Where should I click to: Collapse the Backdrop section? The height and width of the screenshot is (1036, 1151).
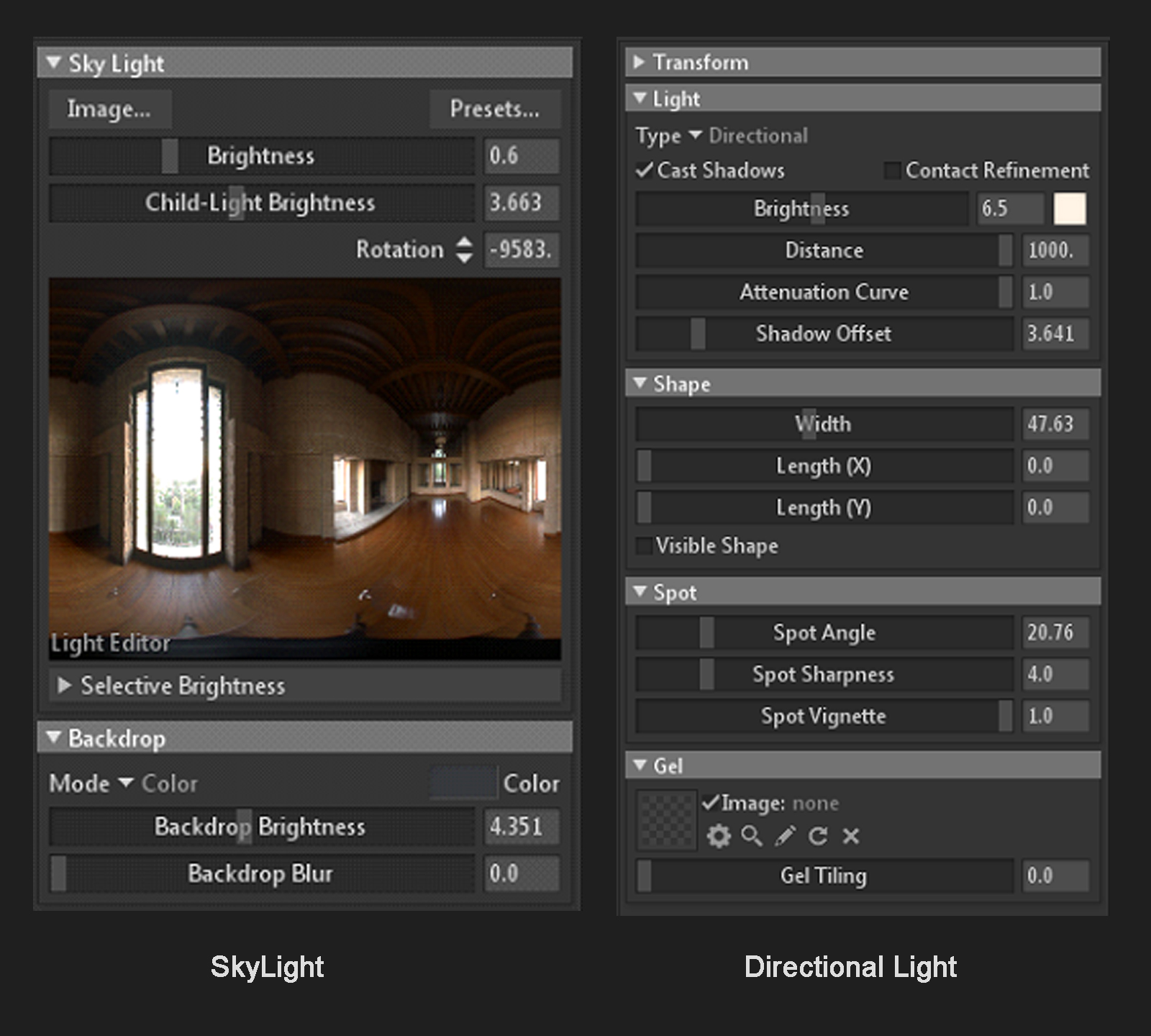click(53, 737)
